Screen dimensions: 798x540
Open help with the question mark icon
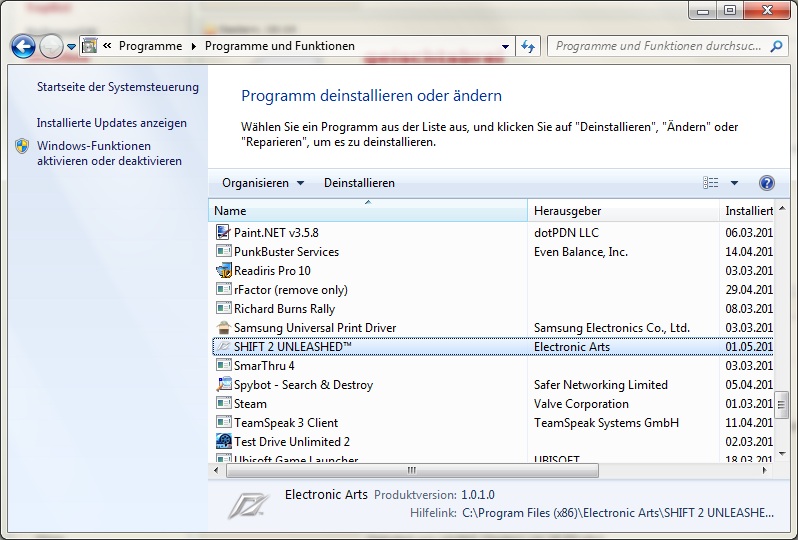766,183
